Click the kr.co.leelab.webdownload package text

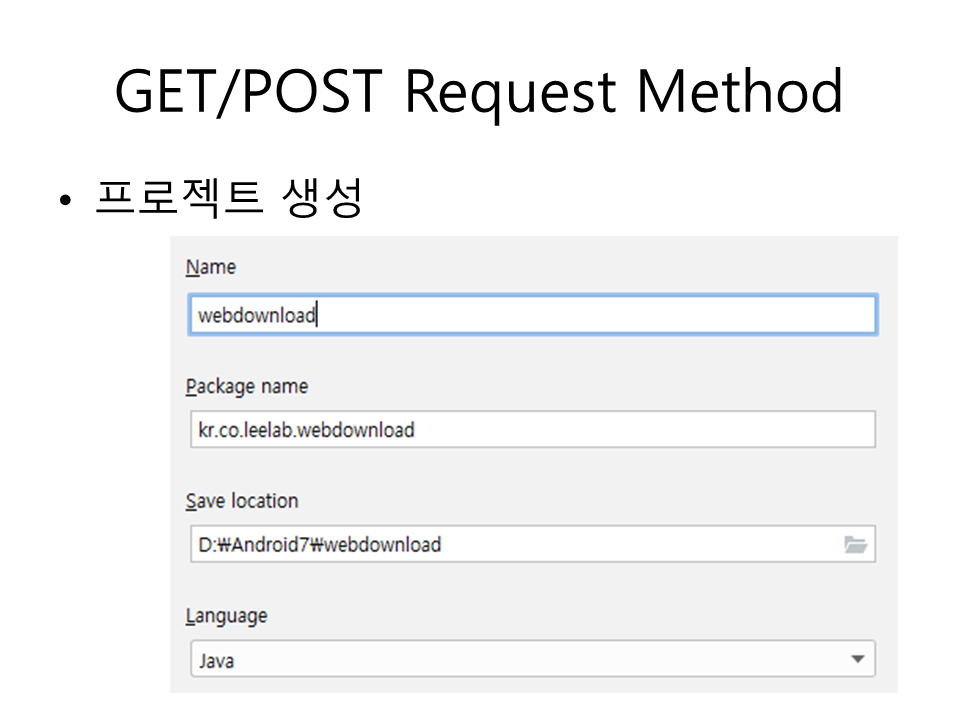pyautogui.click(x=306, y=431)
